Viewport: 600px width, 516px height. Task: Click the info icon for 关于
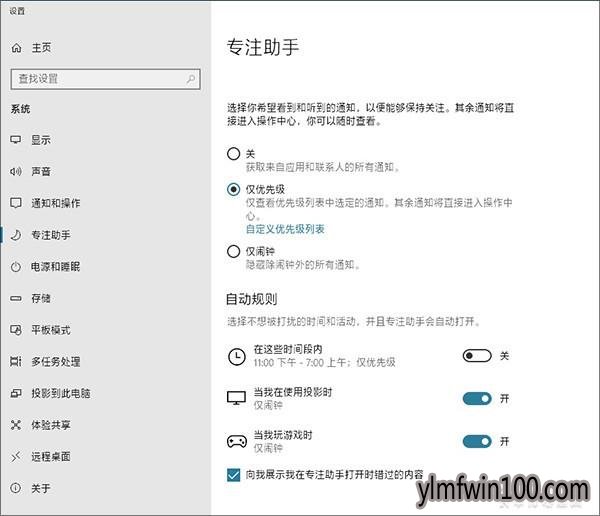point(16,488)
